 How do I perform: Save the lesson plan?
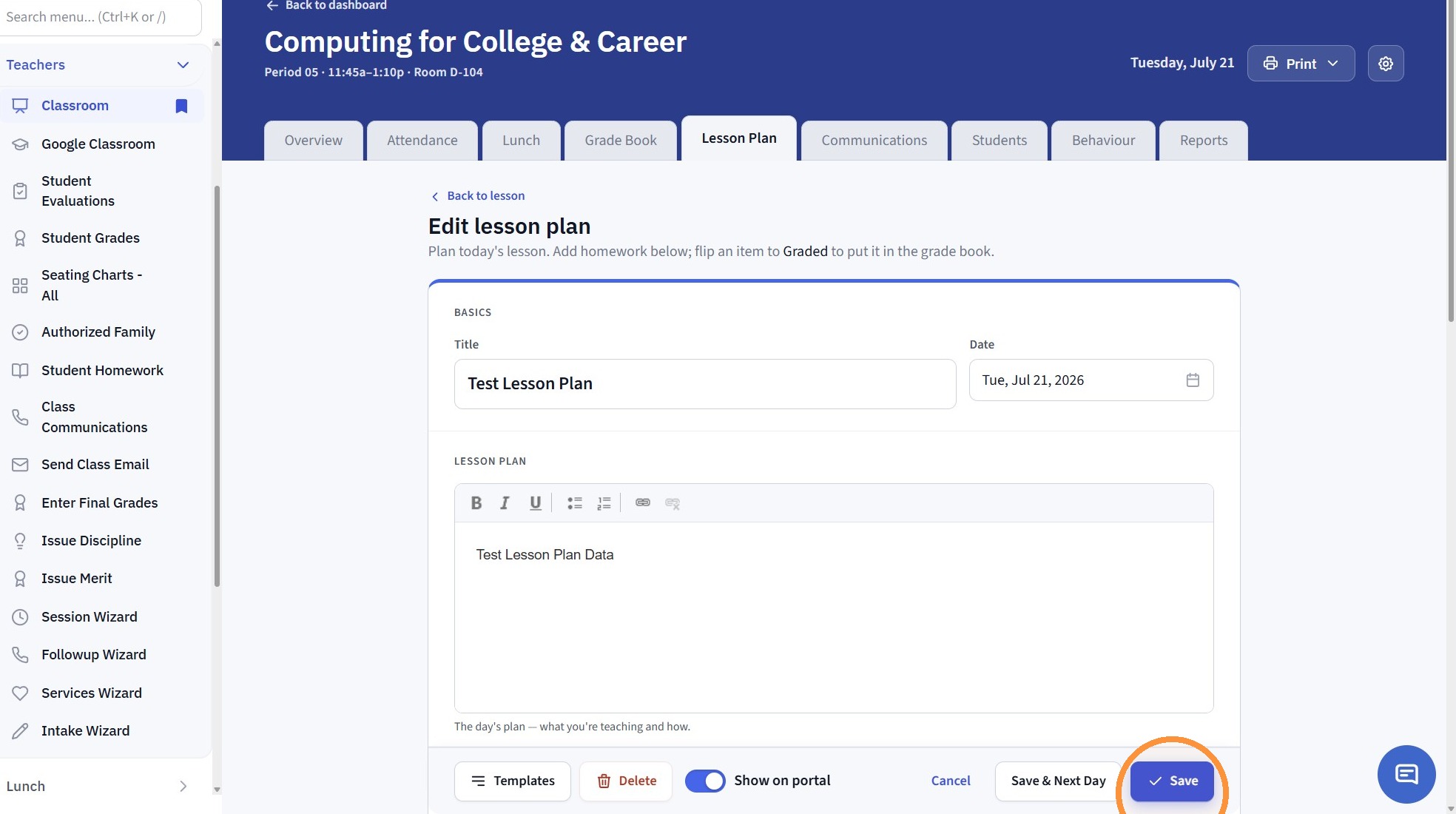1172,781
